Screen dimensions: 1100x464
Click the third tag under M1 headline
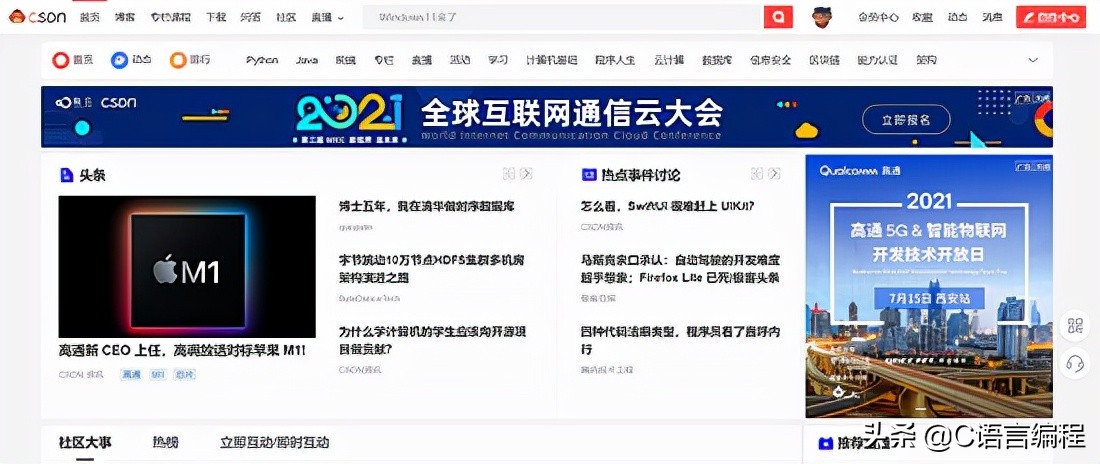[185, 375]
